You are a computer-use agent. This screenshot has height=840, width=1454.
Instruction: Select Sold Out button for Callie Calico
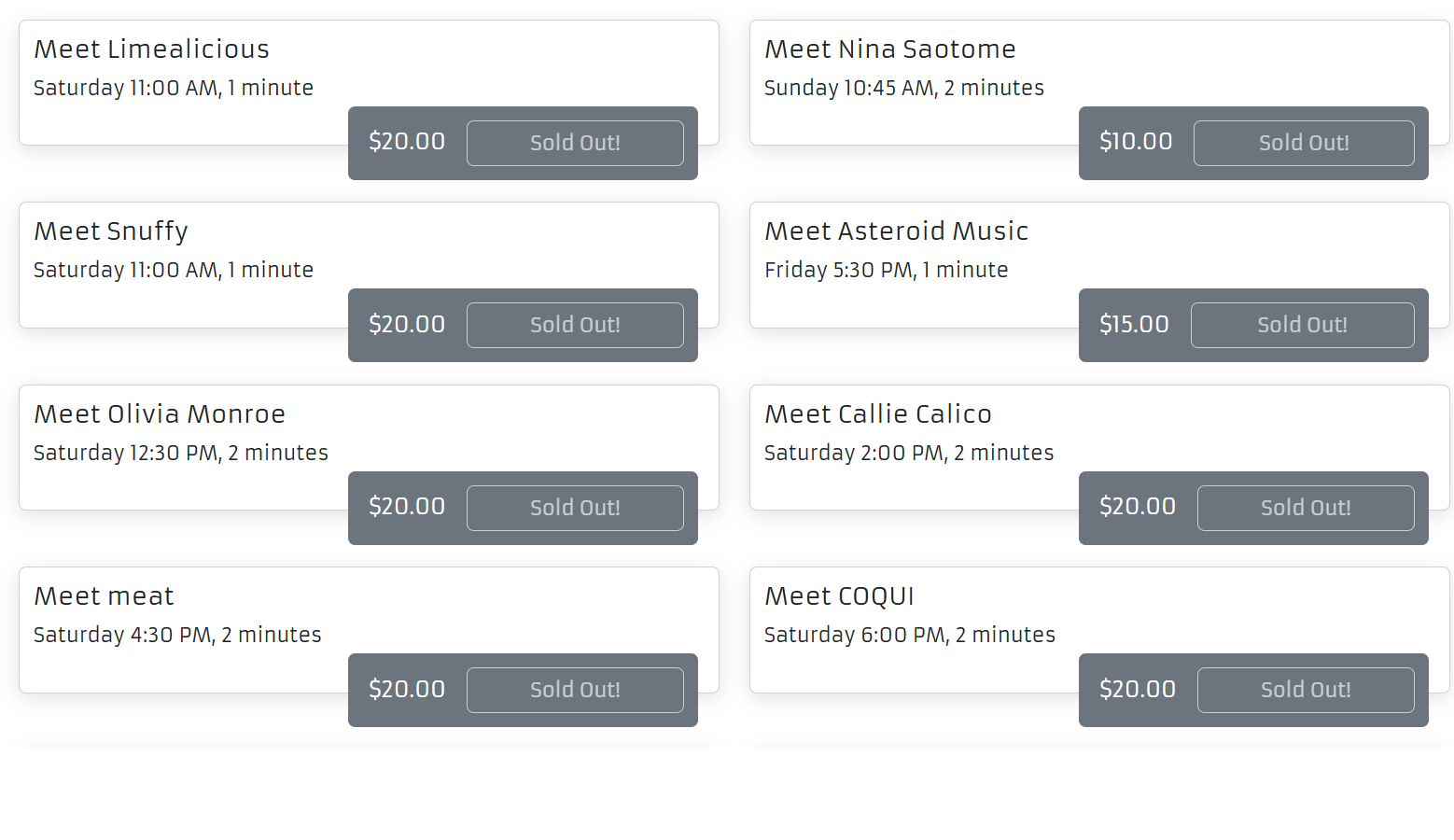pos(1306,508)
